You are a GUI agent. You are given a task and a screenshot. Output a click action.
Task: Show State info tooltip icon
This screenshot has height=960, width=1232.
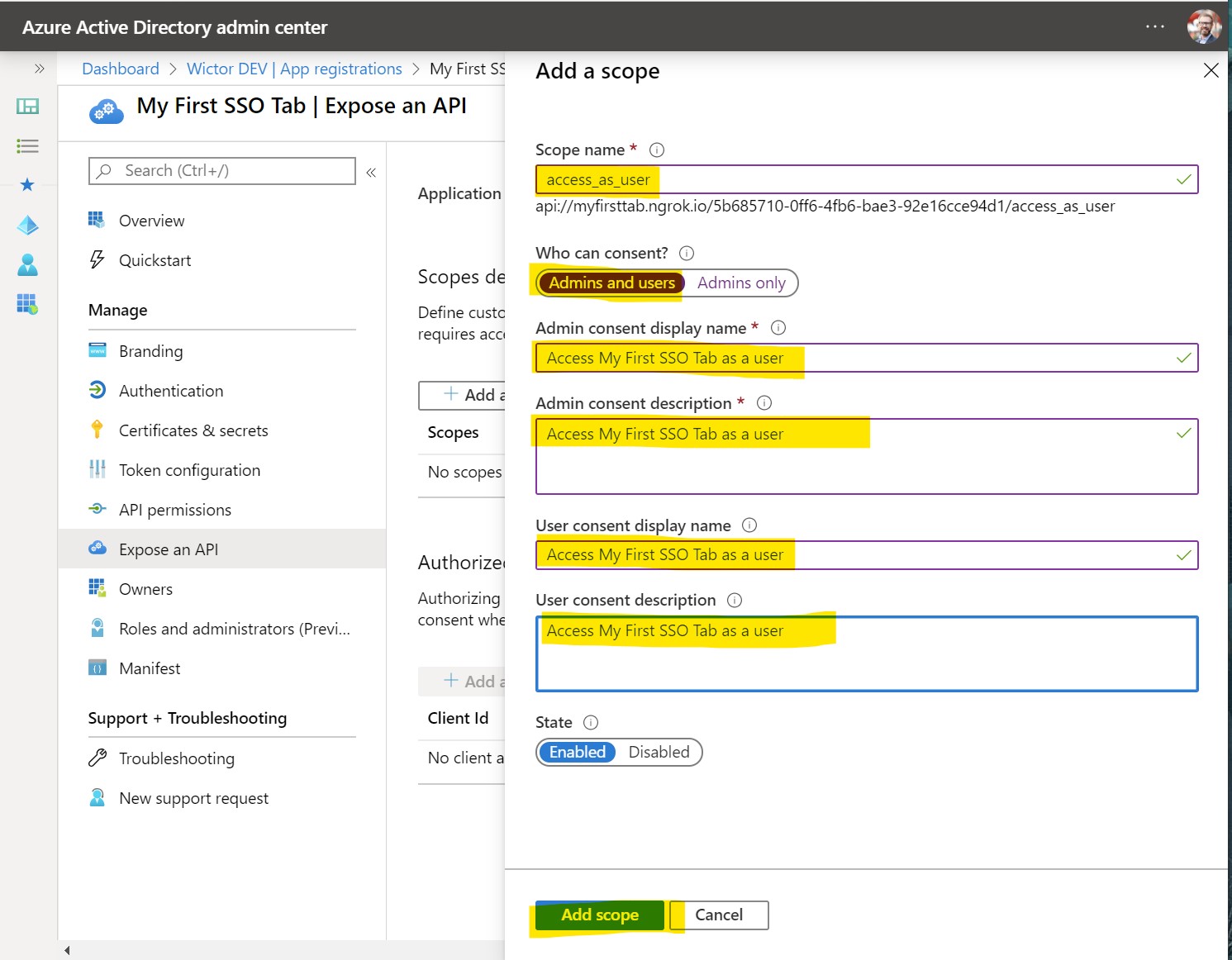(591, 722)
